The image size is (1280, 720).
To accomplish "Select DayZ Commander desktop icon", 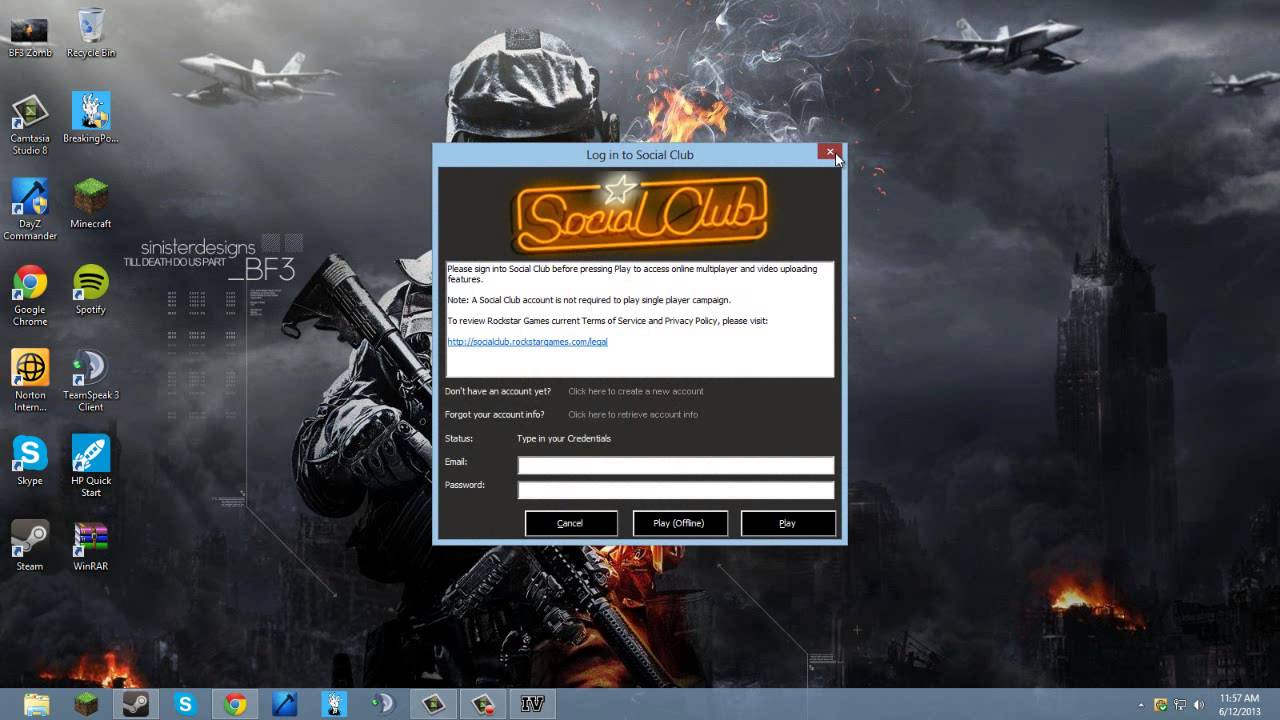I will point(30,210).
